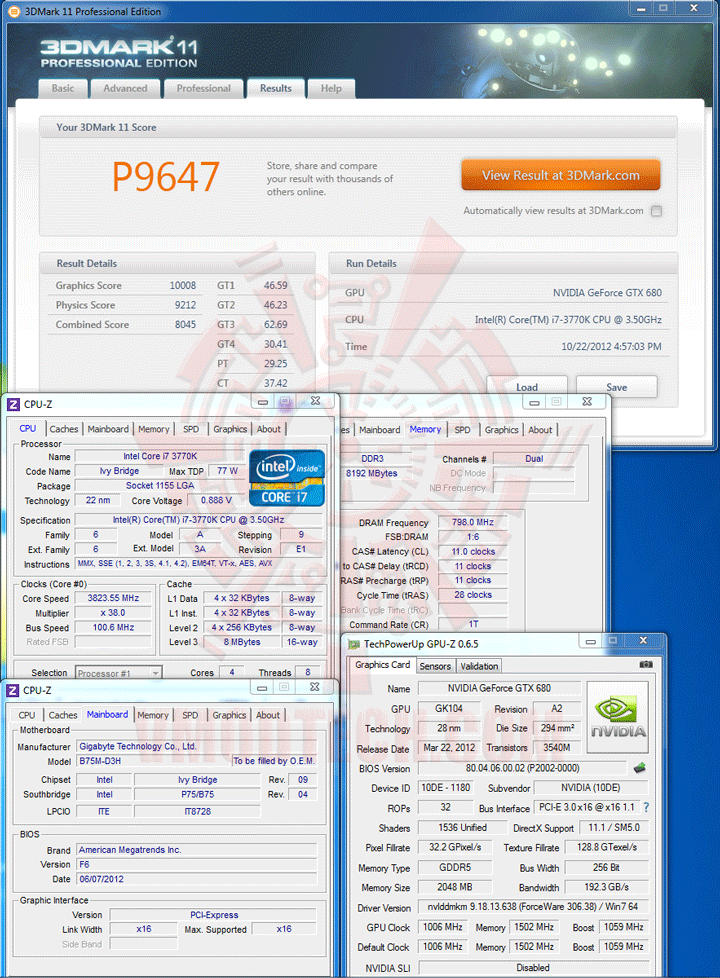Select the CPU tab in the Mainboard CPU-Z window
Screen dimensions: 720x978
(x=27, y=715)
